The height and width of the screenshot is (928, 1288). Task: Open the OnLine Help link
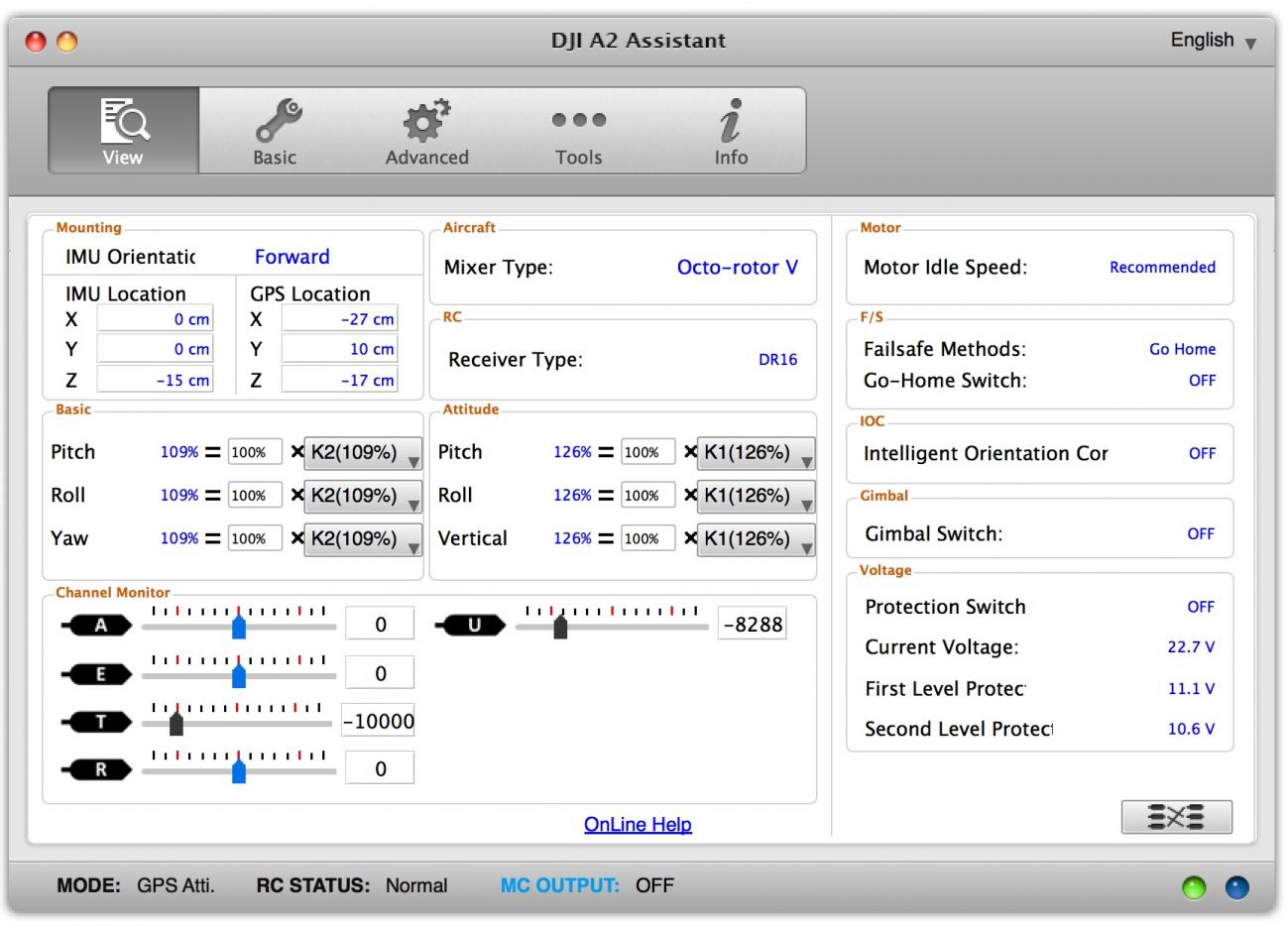638,825
